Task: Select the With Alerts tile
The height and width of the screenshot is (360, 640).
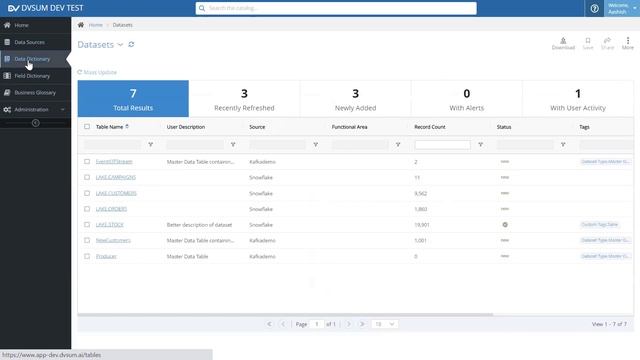Action: 467,99
